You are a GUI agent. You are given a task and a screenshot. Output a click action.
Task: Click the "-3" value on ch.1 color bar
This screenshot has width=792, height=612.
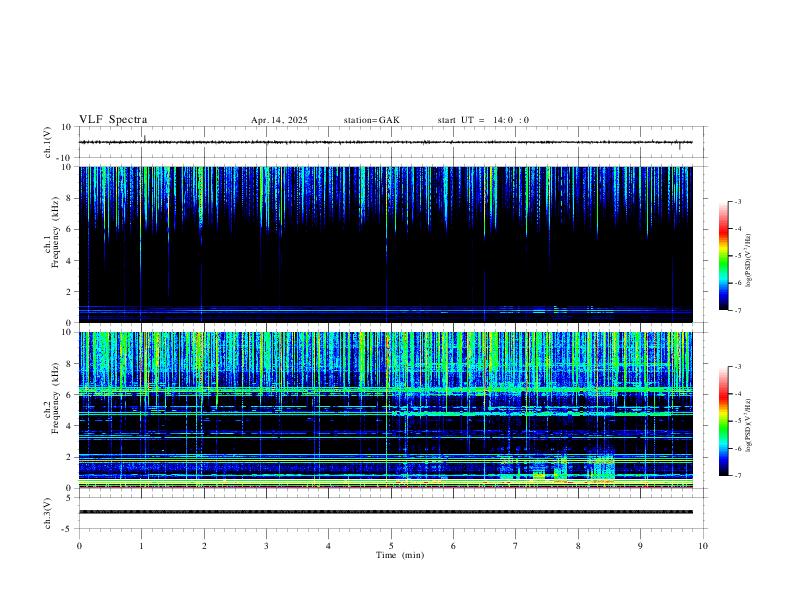tap(737, 202)
